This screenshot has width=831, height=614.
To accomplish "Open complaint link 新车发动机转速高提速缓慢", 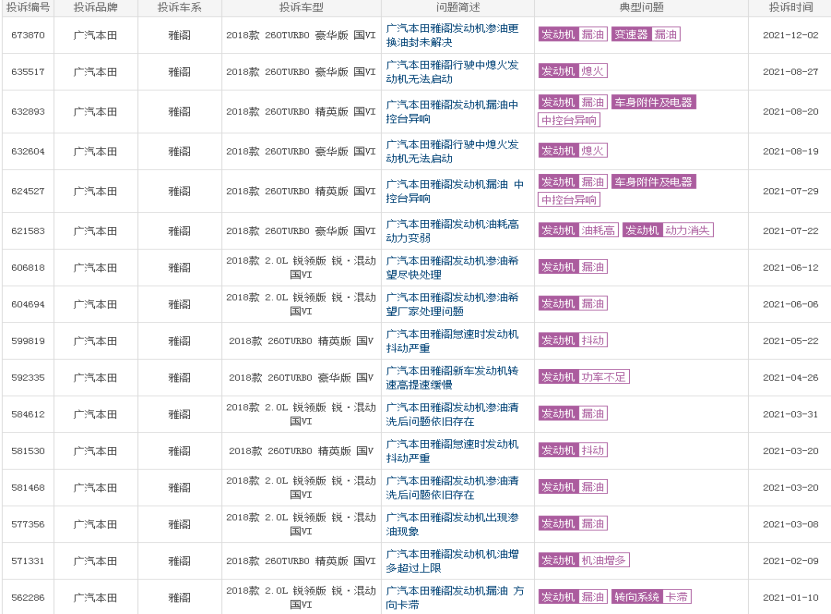I will tap(452, 378).
